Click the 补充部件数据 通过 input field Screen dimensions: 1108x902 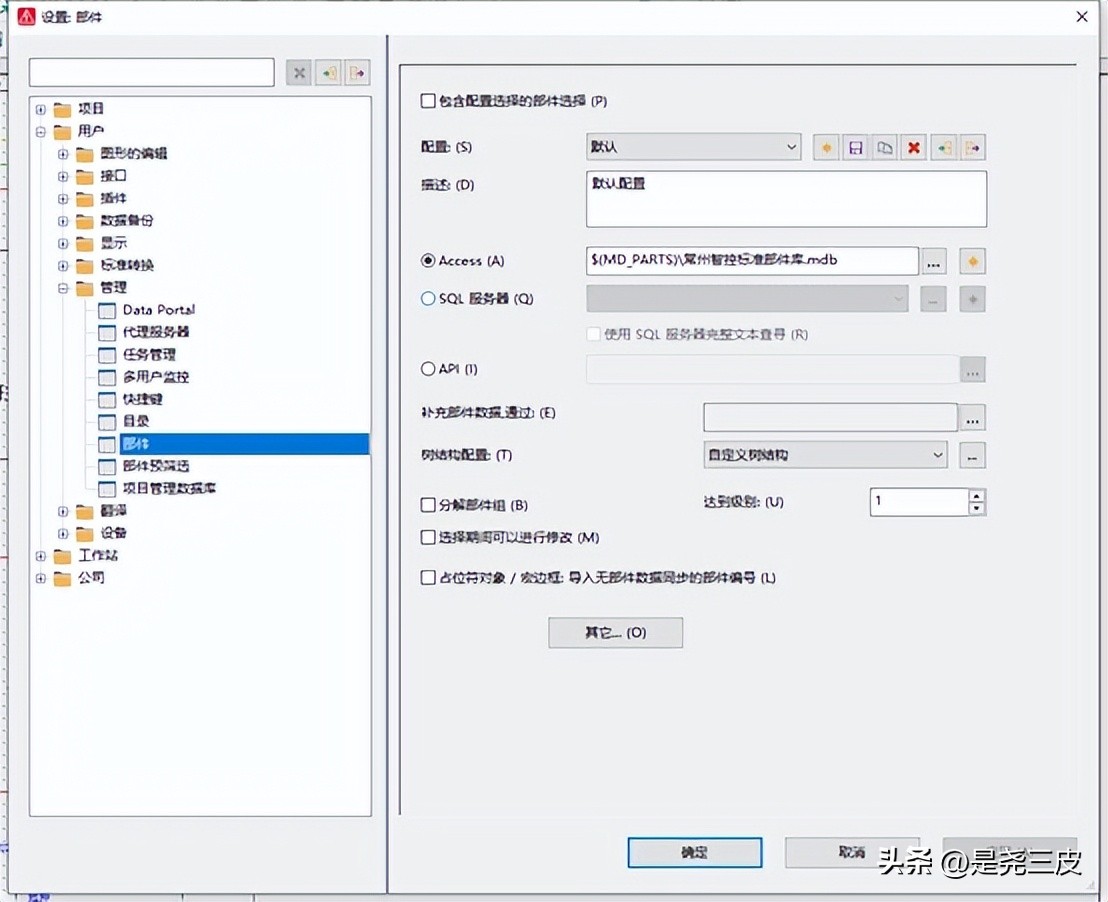[x=830, y=418]
